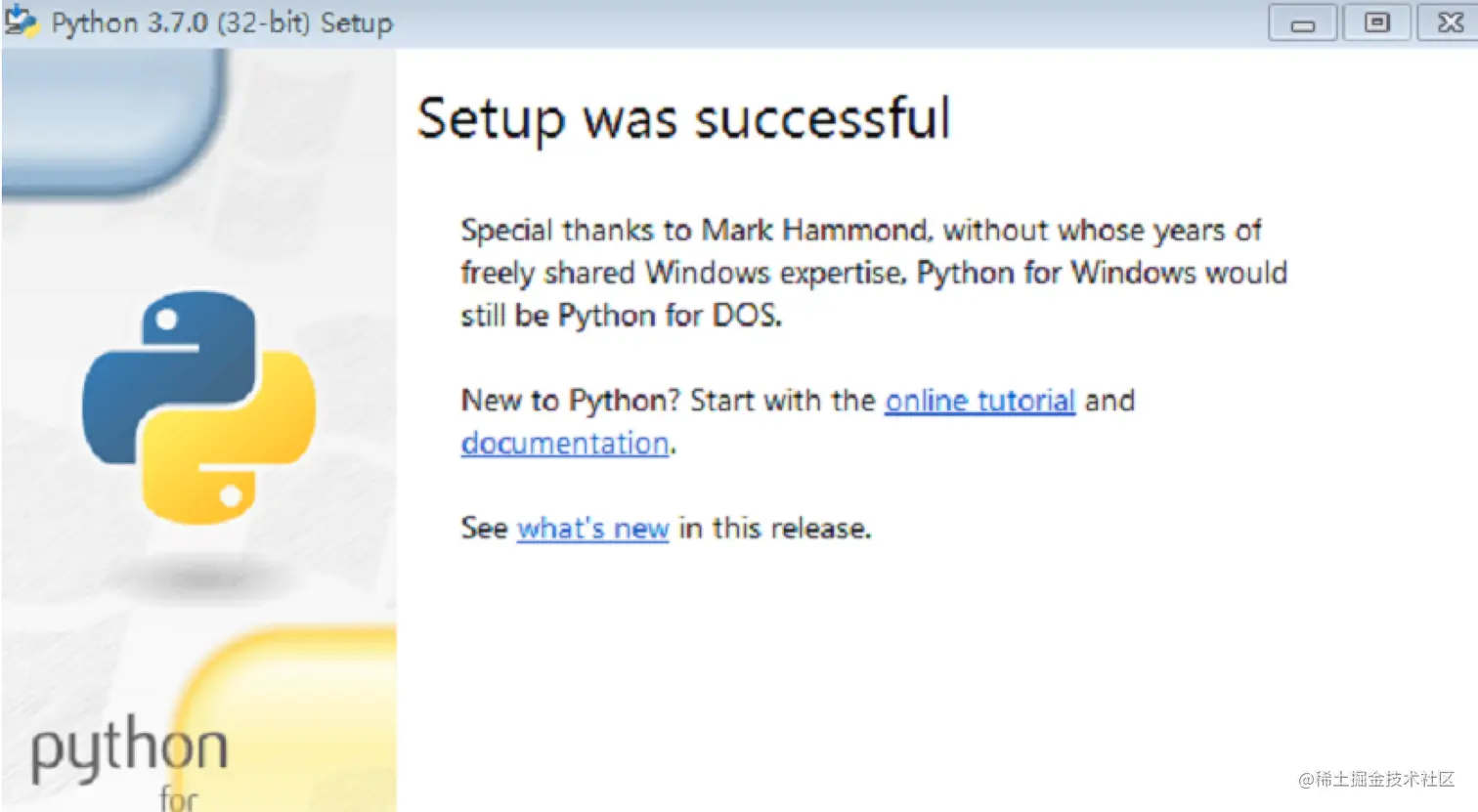Open the documentation link
Screen dimensions: 1478x812
point(565,444)
